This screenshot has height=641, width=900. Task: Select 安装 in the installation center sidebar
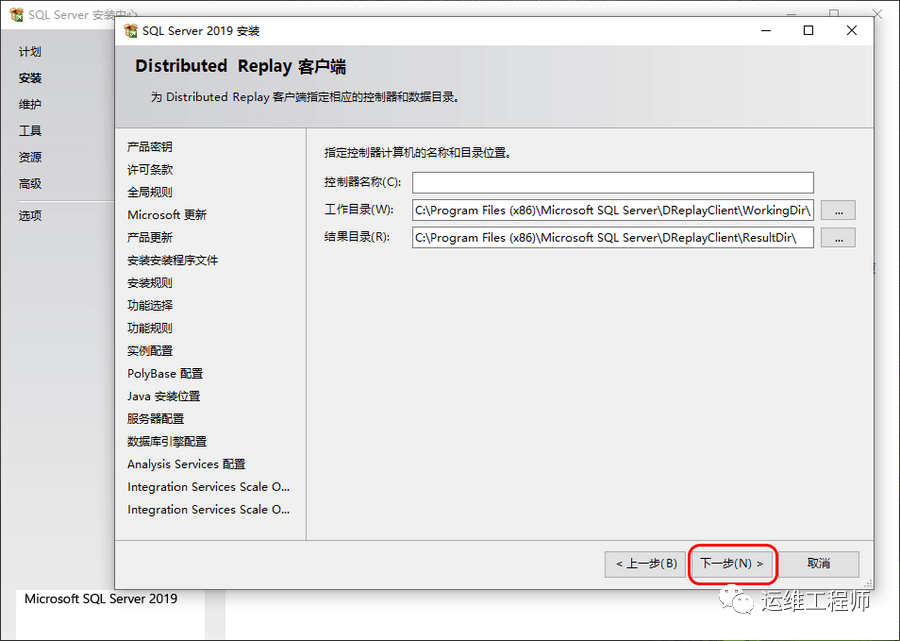click(x=30, y=78)
